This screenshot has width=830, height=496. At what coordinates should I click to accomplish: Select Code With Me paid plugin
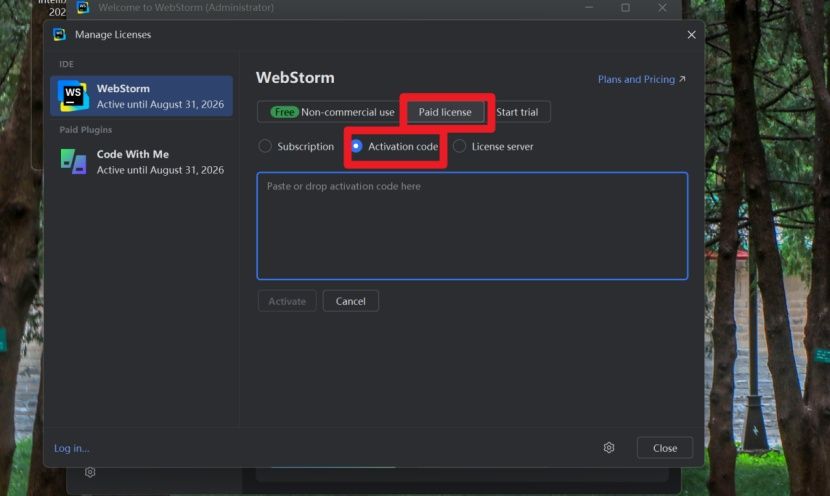click(141, 161)
